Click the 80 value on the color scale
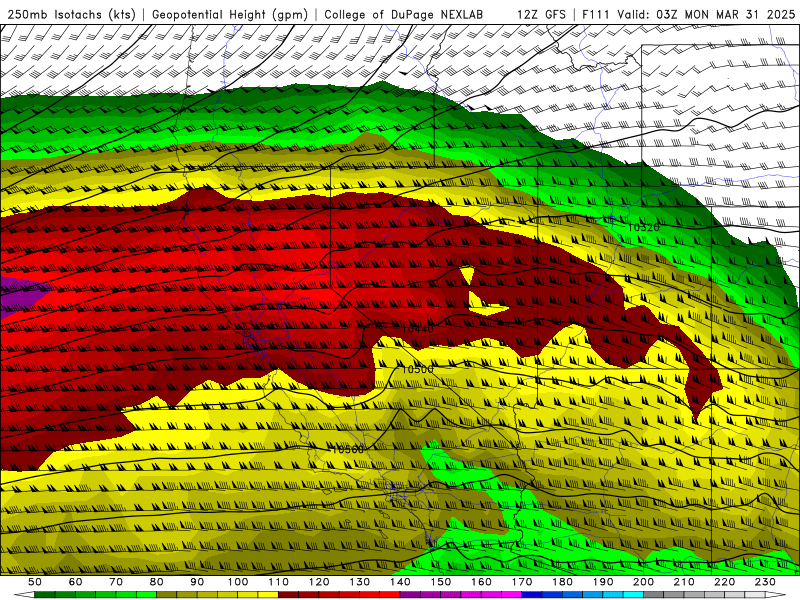Viewport: 800px width, 600px height. 157,582
